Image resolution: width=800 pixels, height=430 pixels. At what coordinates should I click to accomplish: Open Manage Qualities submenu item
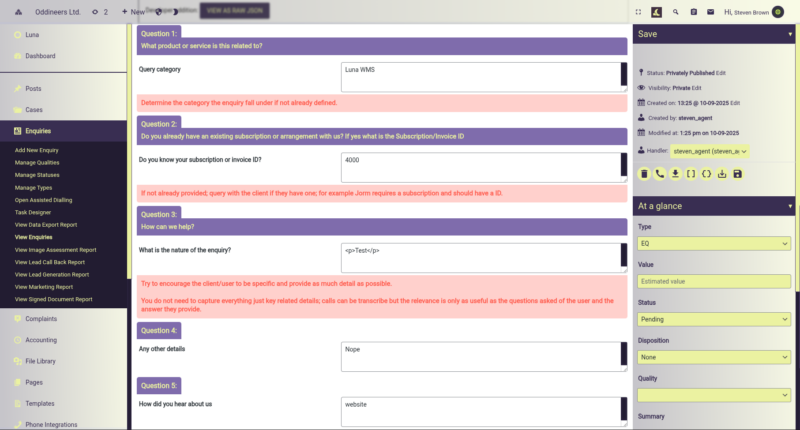tap(37, 163)
